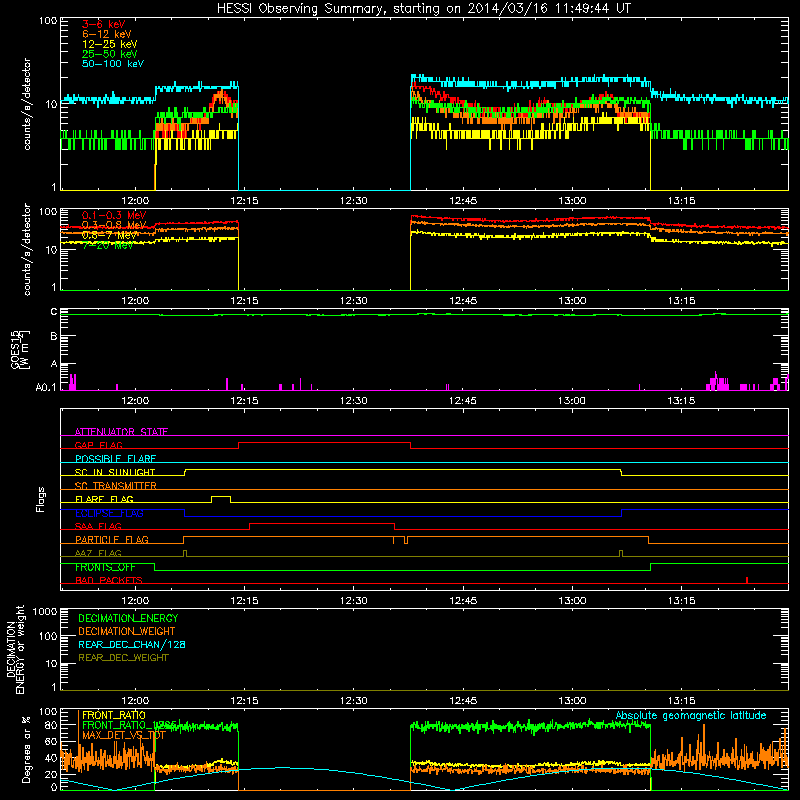Click '13:00' tick under the GOES plot
The height and width of the screenshot is (800, 800).
point(572,401)
